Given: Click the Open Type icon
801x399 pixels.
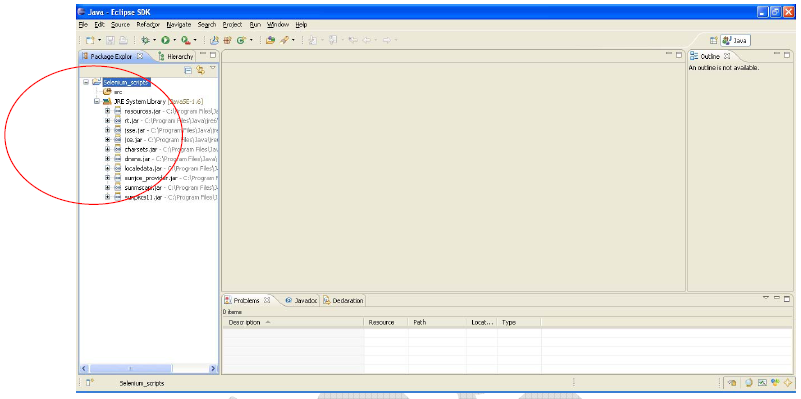Looking at the screenshot, I should pos(271,40).
